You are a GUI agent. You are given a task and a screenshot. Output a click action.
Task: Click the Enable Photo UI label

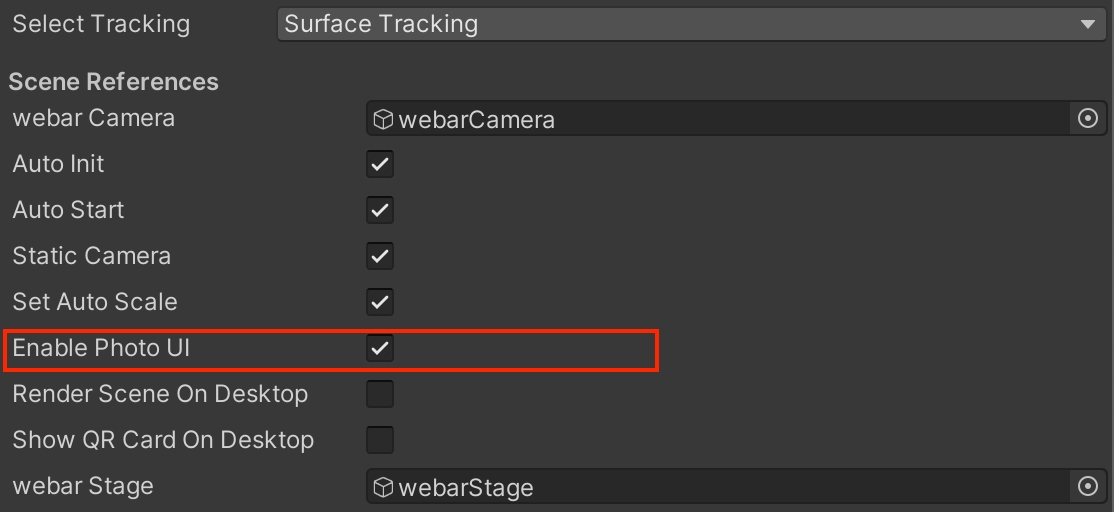tap(101, 348)
